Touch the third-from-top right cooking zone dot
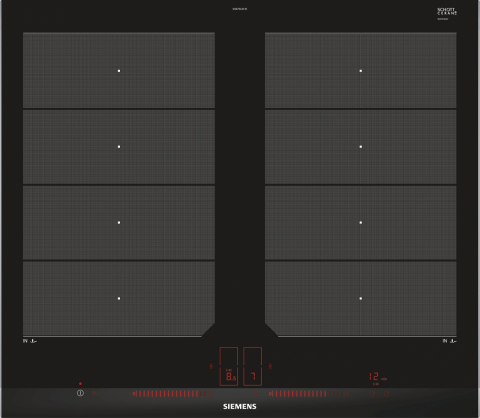This screenshot has width=480, height=418. coord(361,222)
